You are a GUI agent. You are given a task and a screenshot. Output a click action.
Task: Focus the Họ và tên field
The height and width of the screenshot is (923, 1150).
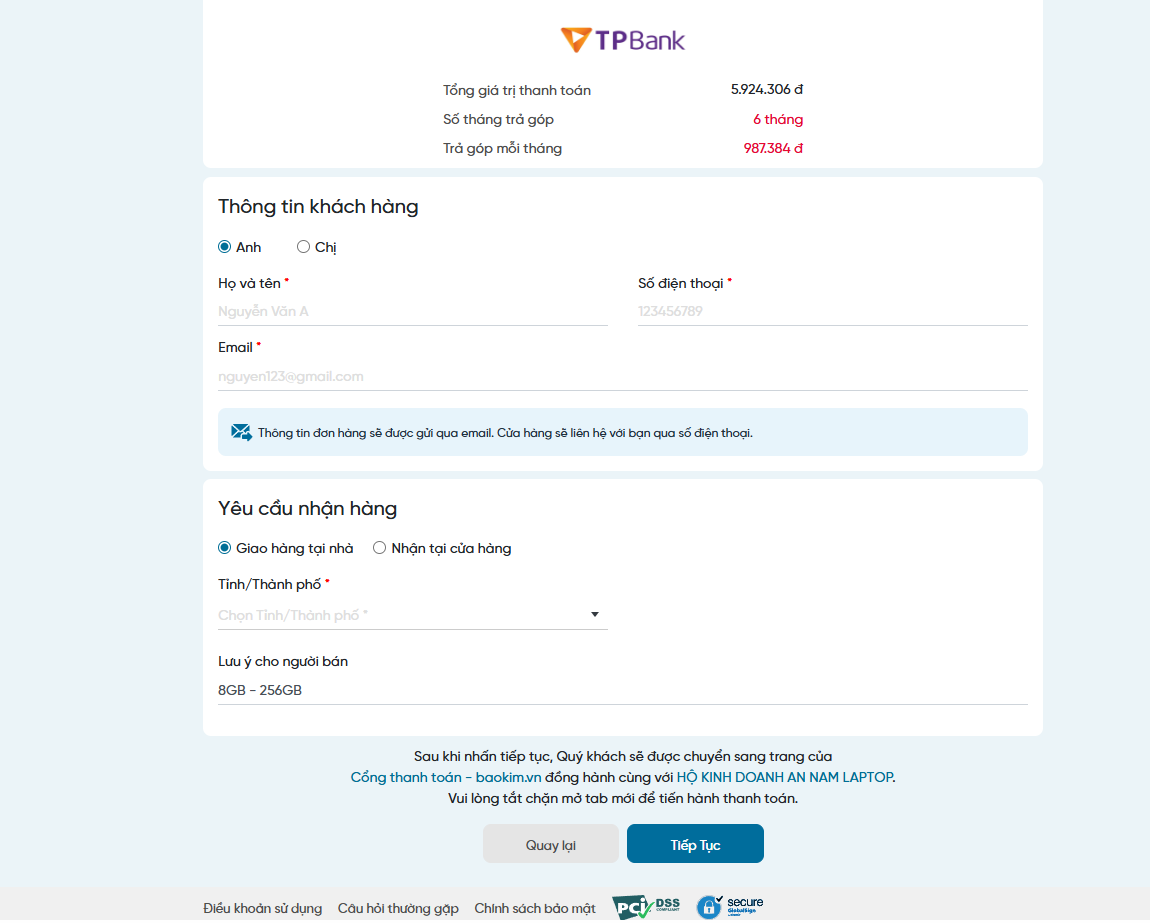[x=413, y=311]
